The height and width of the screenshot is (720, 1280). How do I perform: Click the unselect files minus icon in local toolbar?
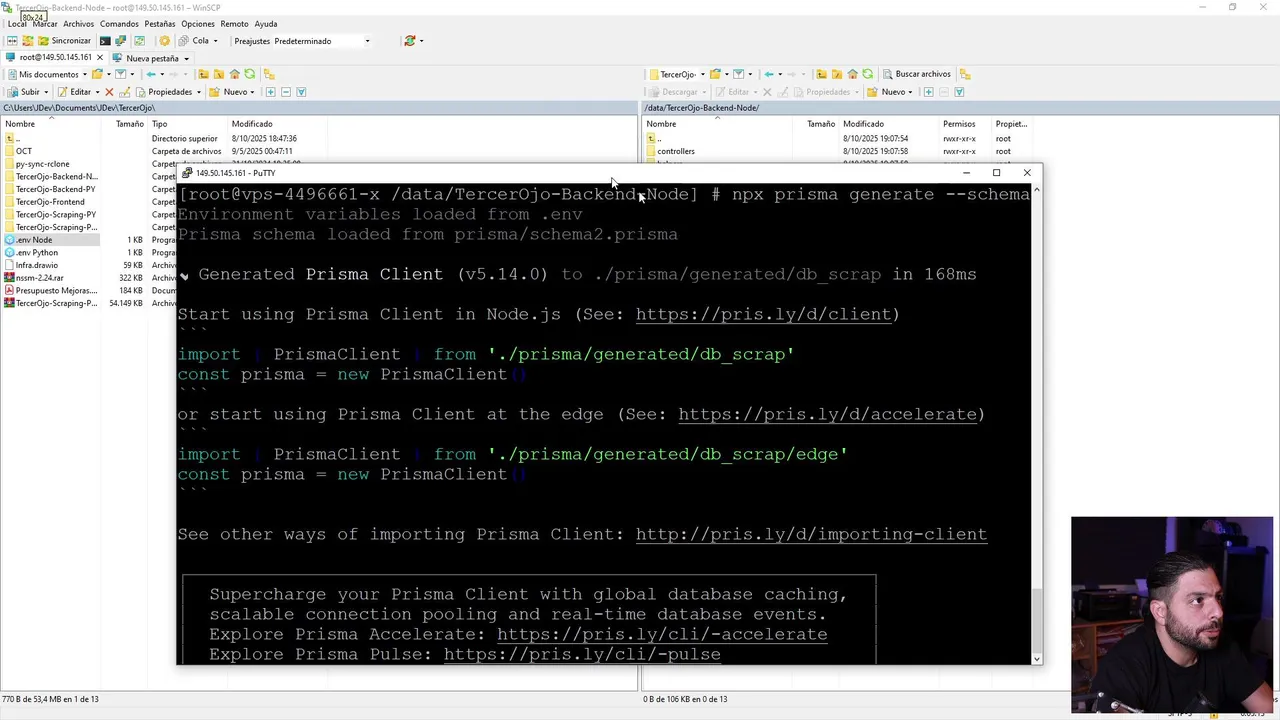tap(286, 92)
